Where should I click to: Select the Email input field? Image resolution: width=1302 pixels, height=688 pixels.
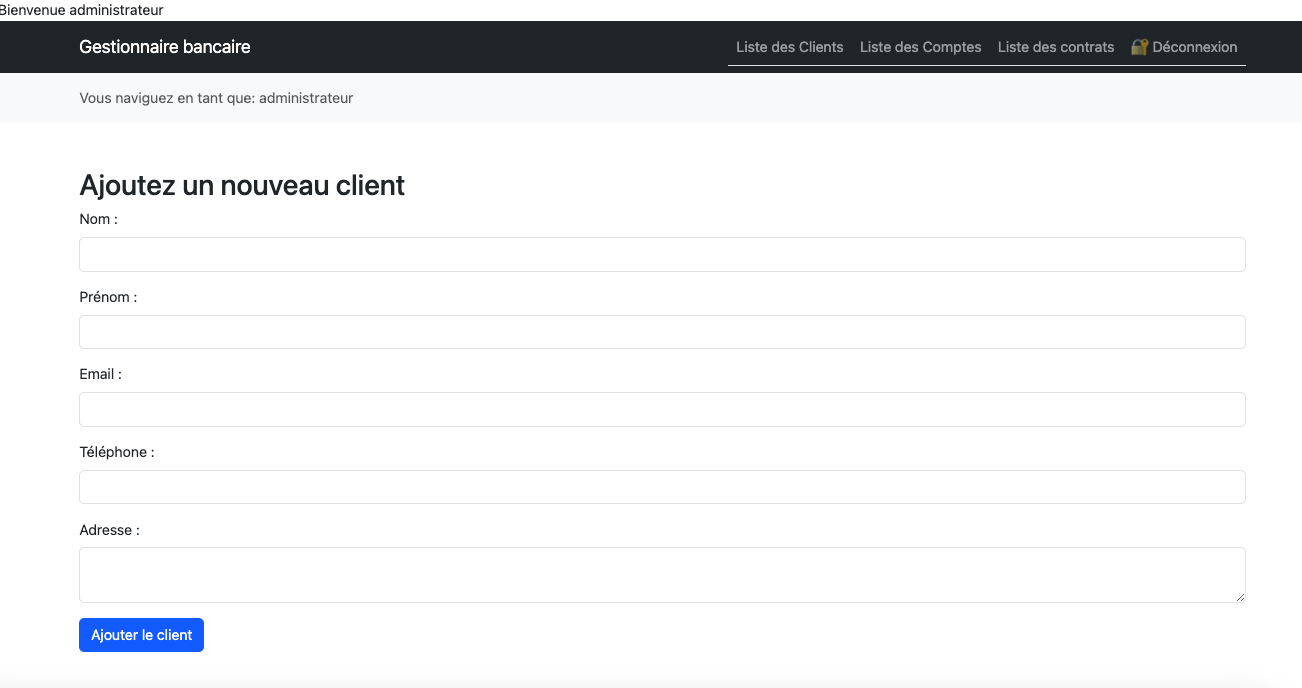pos(662,409)
